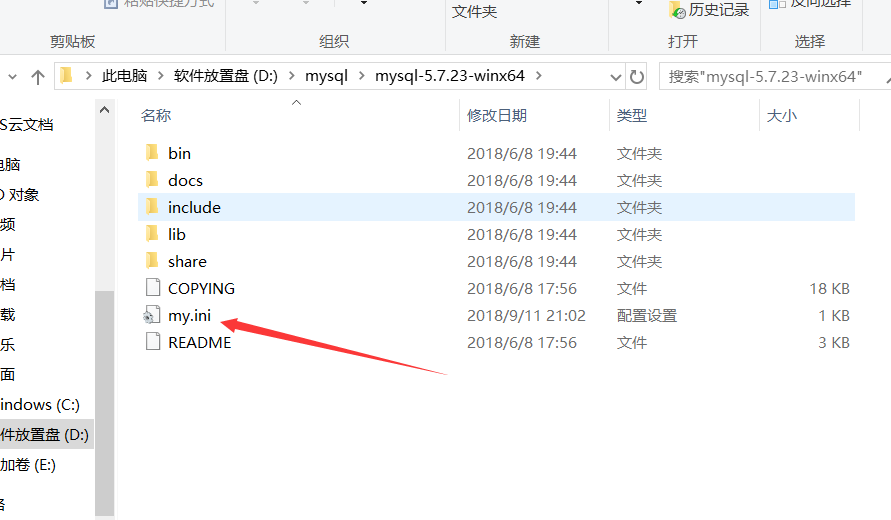This screenshot has height=520, width=891.
Task: Click the folder icon in address bar
Action: [66, 76]
